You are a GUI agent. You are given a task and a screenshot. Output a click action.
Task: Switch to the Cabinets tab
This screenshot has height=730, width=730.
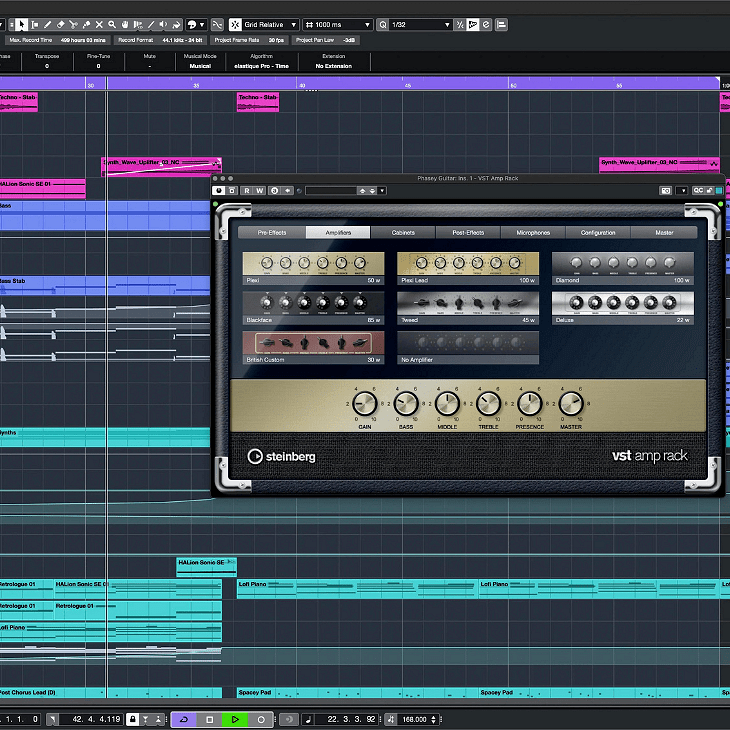pyautogui.click(x=403, y=232)
